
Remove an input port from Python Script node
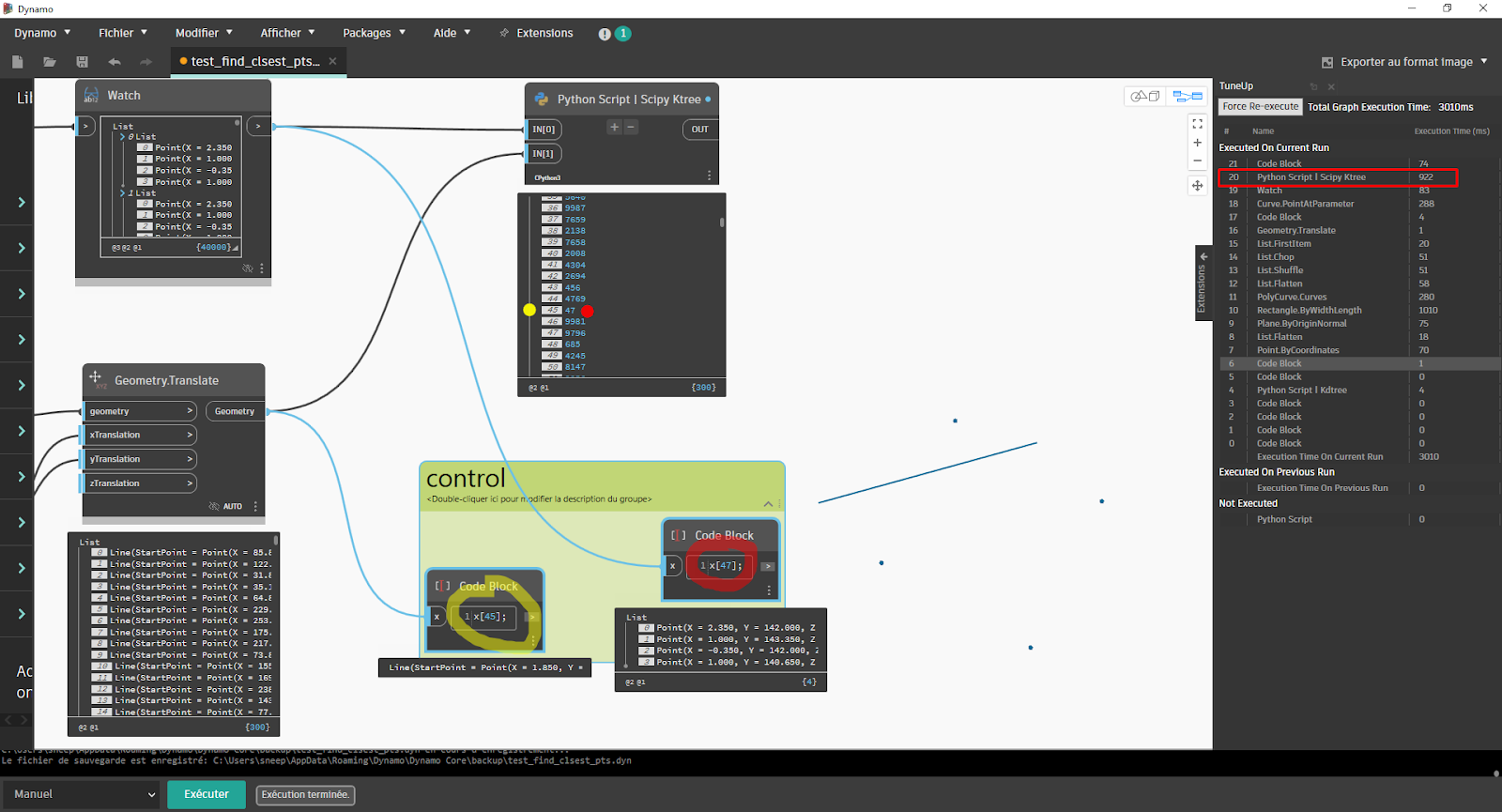pyautogui.click(x=631, y=128)
